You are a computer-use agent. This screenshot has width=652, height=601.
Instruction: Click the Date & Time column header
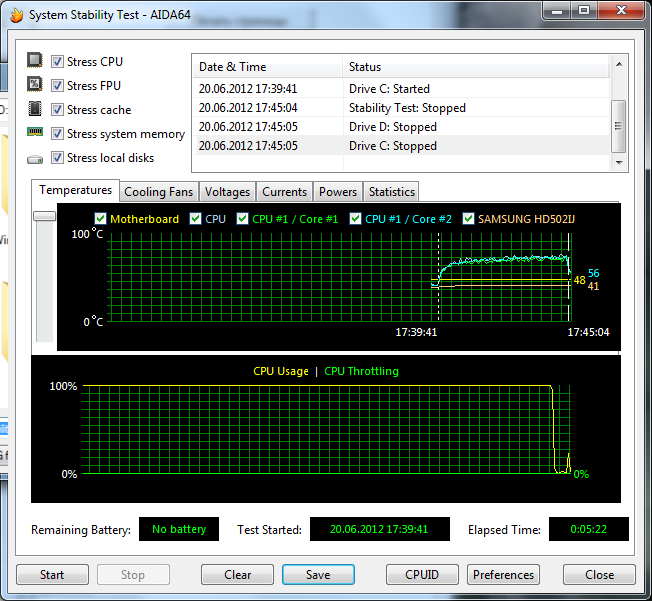[x=267, y=67]
